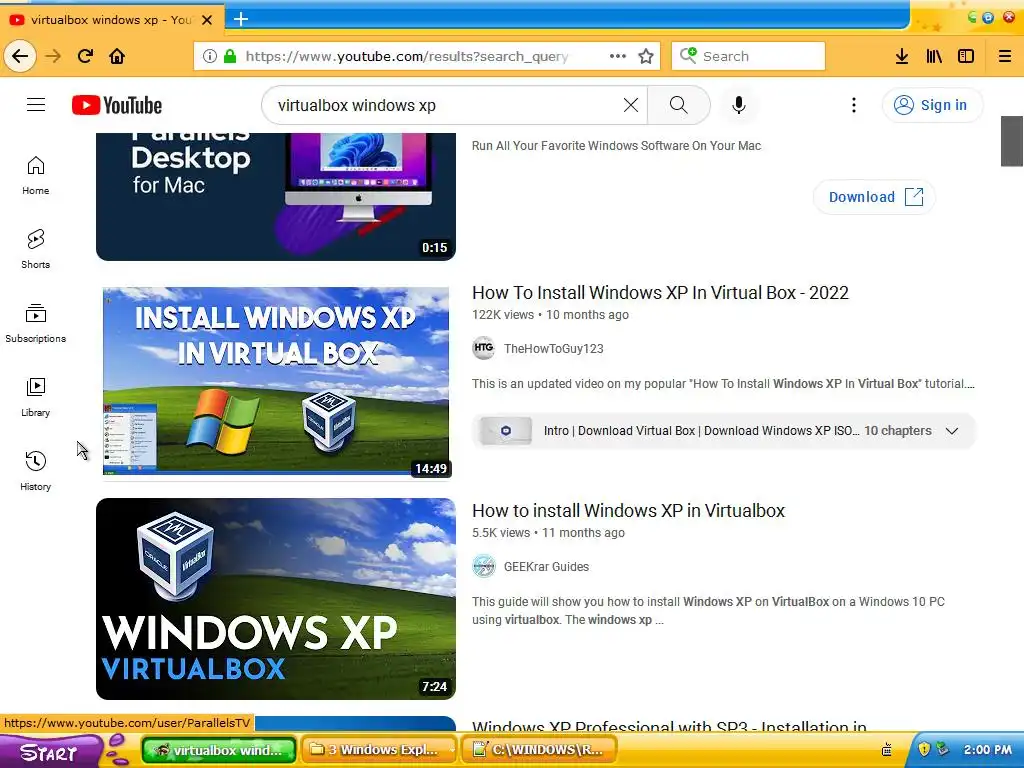Viewport: 1024px width, 768px height.
Task: Open the Downloads arrow icon in toolbar
Action: tap(902, 56)
